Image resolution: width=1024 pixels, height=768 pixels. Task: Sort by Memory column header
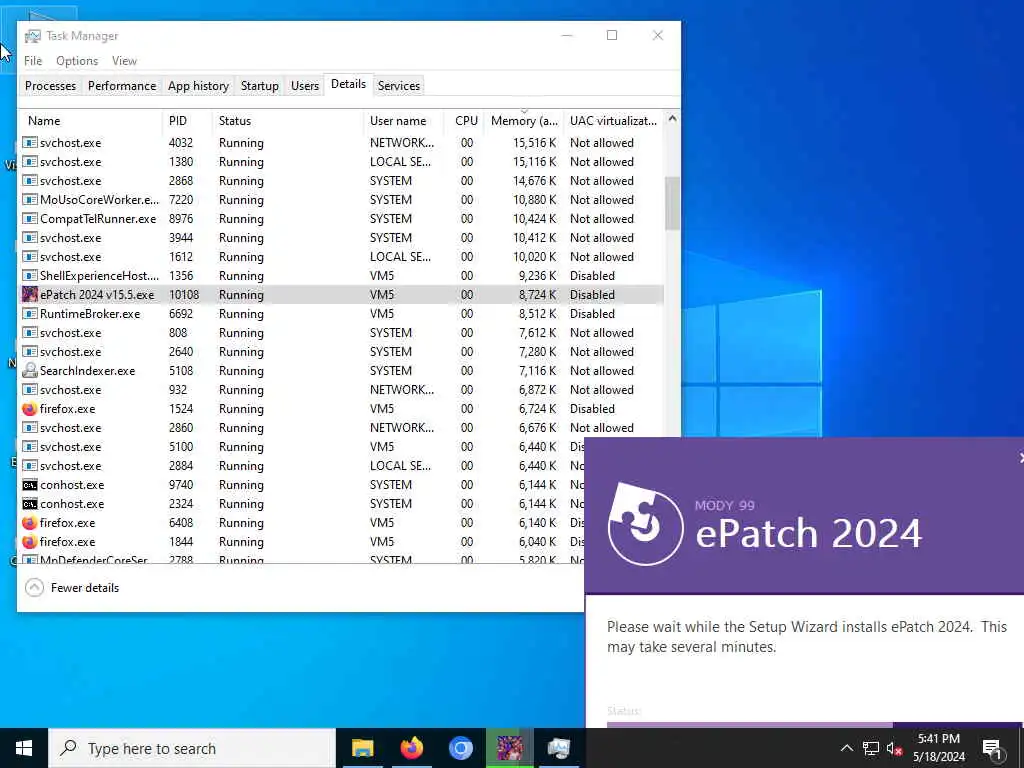pos(524,121)
